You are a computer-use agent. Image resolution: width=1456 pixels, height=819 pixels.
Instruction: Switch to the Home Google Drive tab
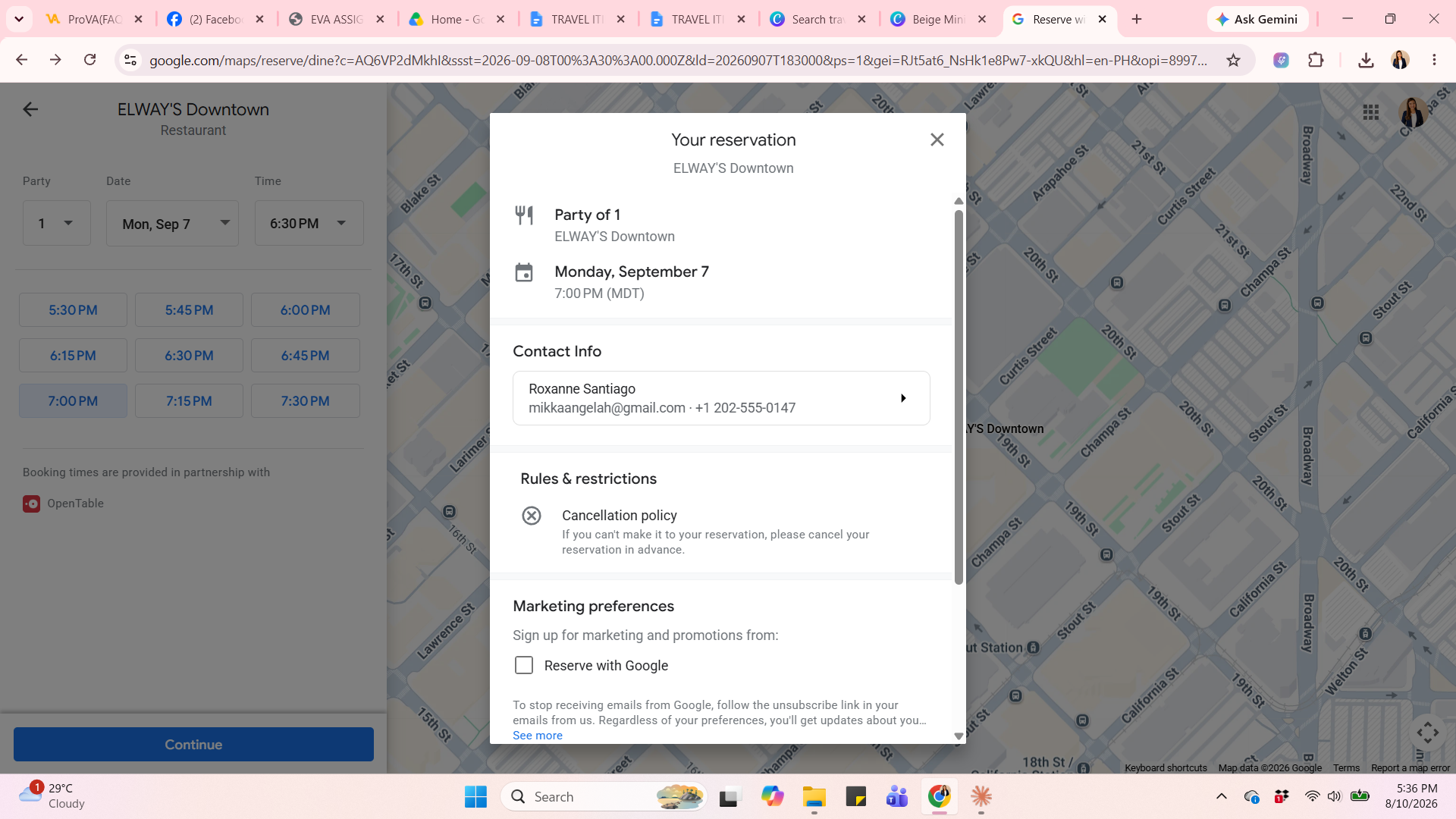[457, 19]
